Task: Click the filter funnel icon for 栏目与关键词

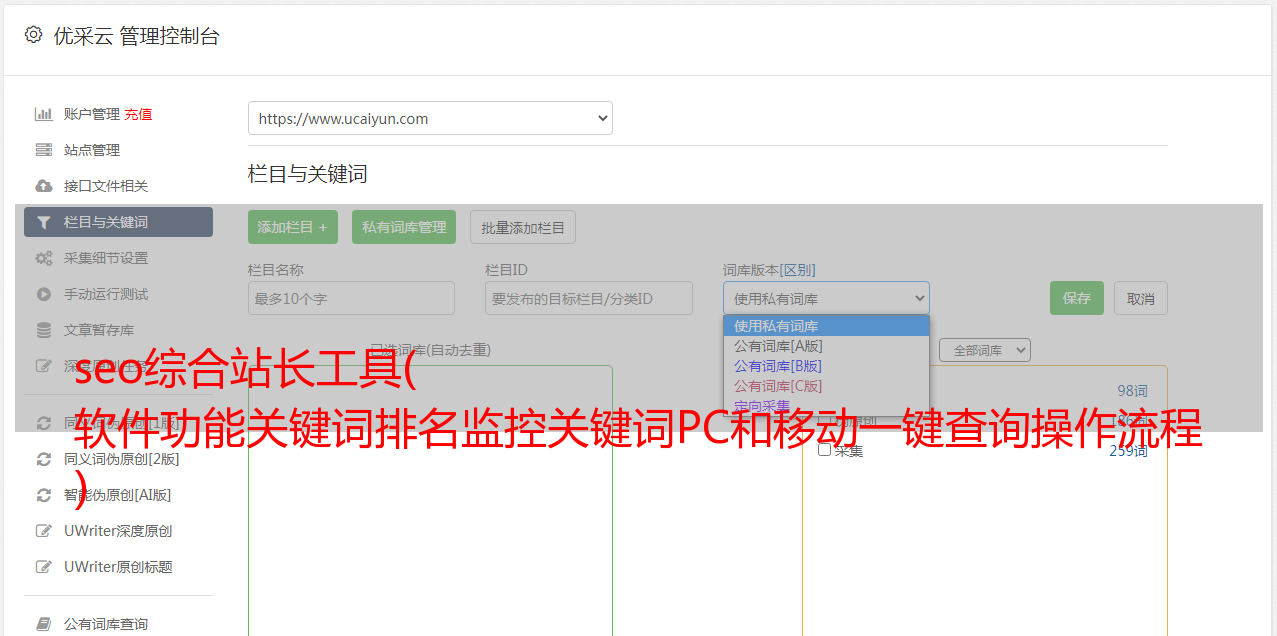Action: coord(43,222)
